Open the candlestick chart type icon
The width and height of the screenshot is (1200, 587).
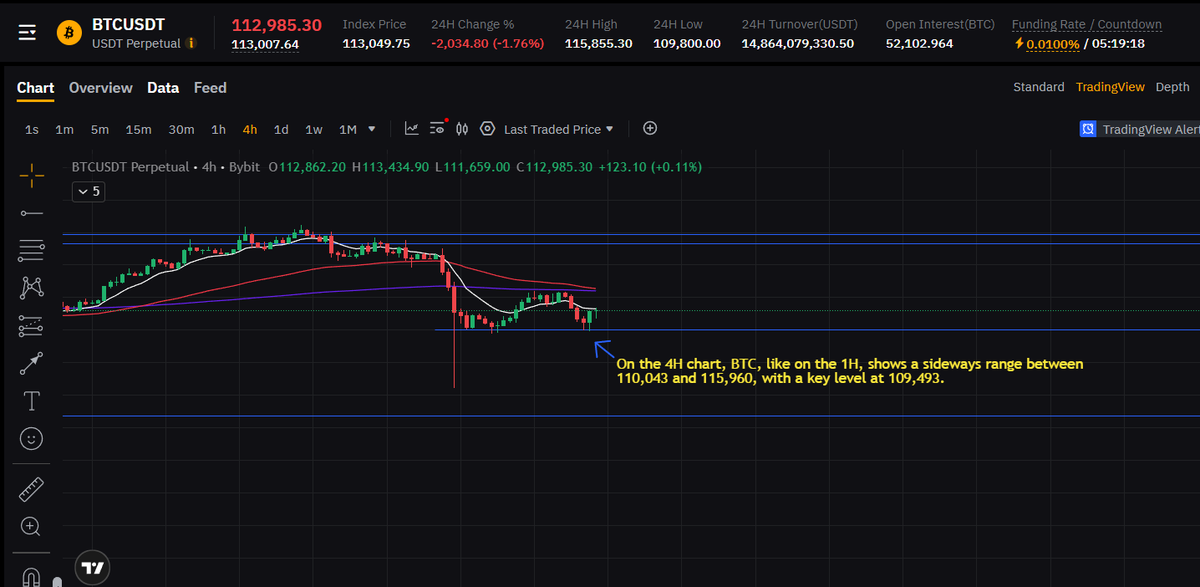pyautogui.click(x=462, y=129)
